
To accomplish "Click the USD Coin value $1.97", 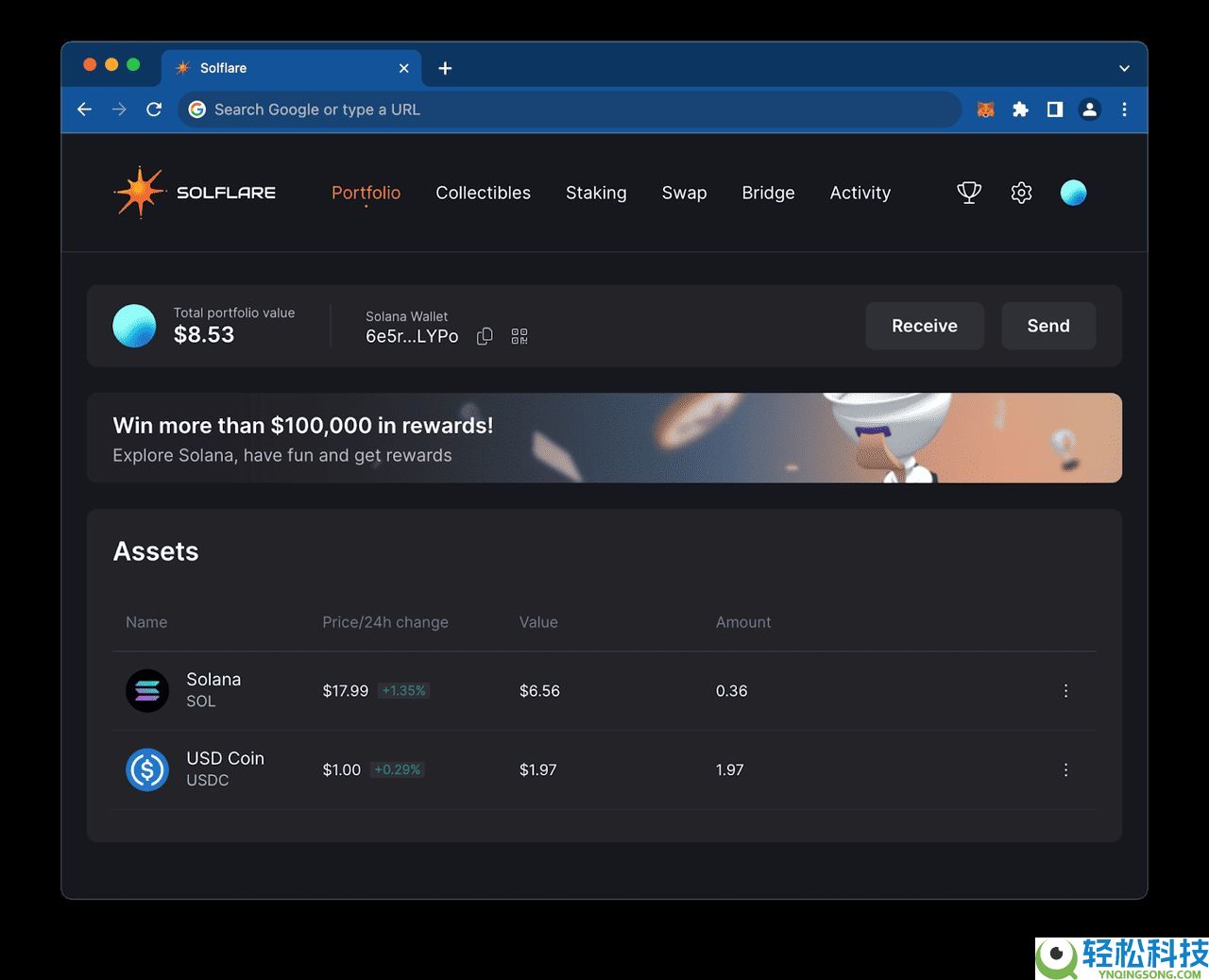I will click(538, 769).
